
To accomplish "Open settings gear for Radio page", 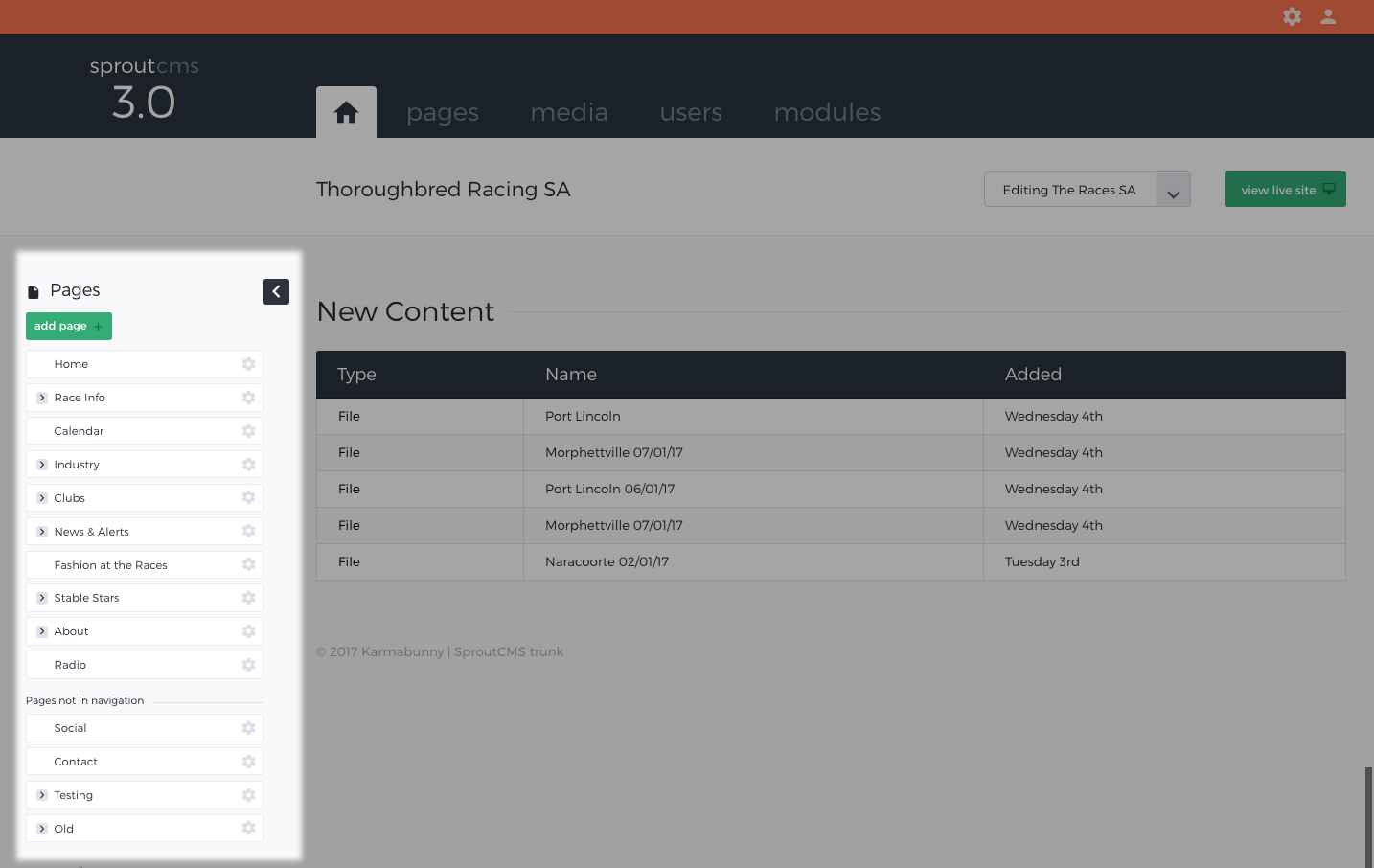I will [x=248, y=665].
